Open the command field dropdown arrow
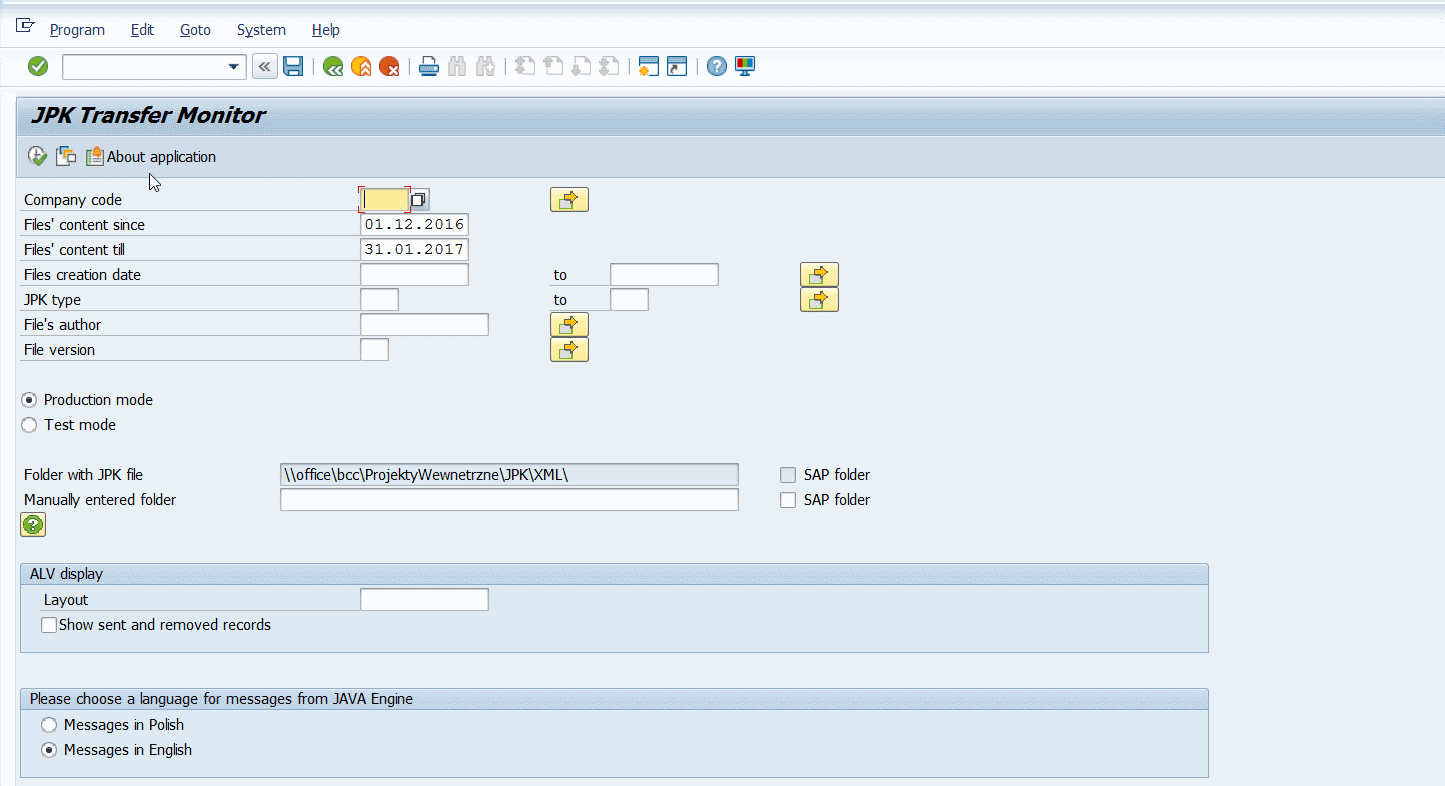1445x786 pixels. (235, 67)
